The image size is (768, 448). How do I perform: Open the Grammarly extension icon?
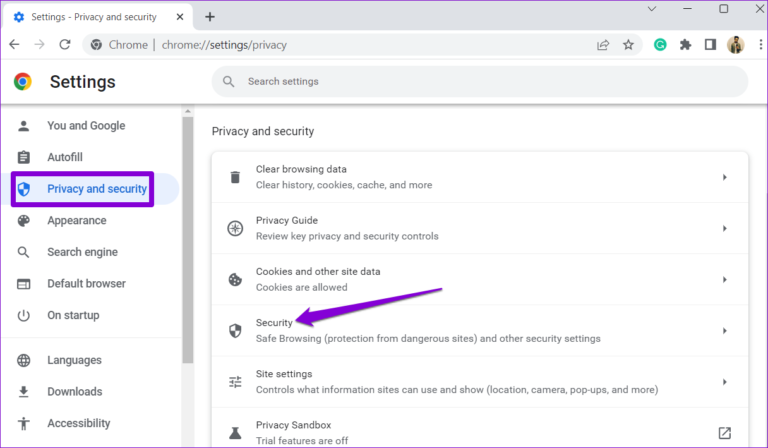pyautogui.click(x=660, y=45)
